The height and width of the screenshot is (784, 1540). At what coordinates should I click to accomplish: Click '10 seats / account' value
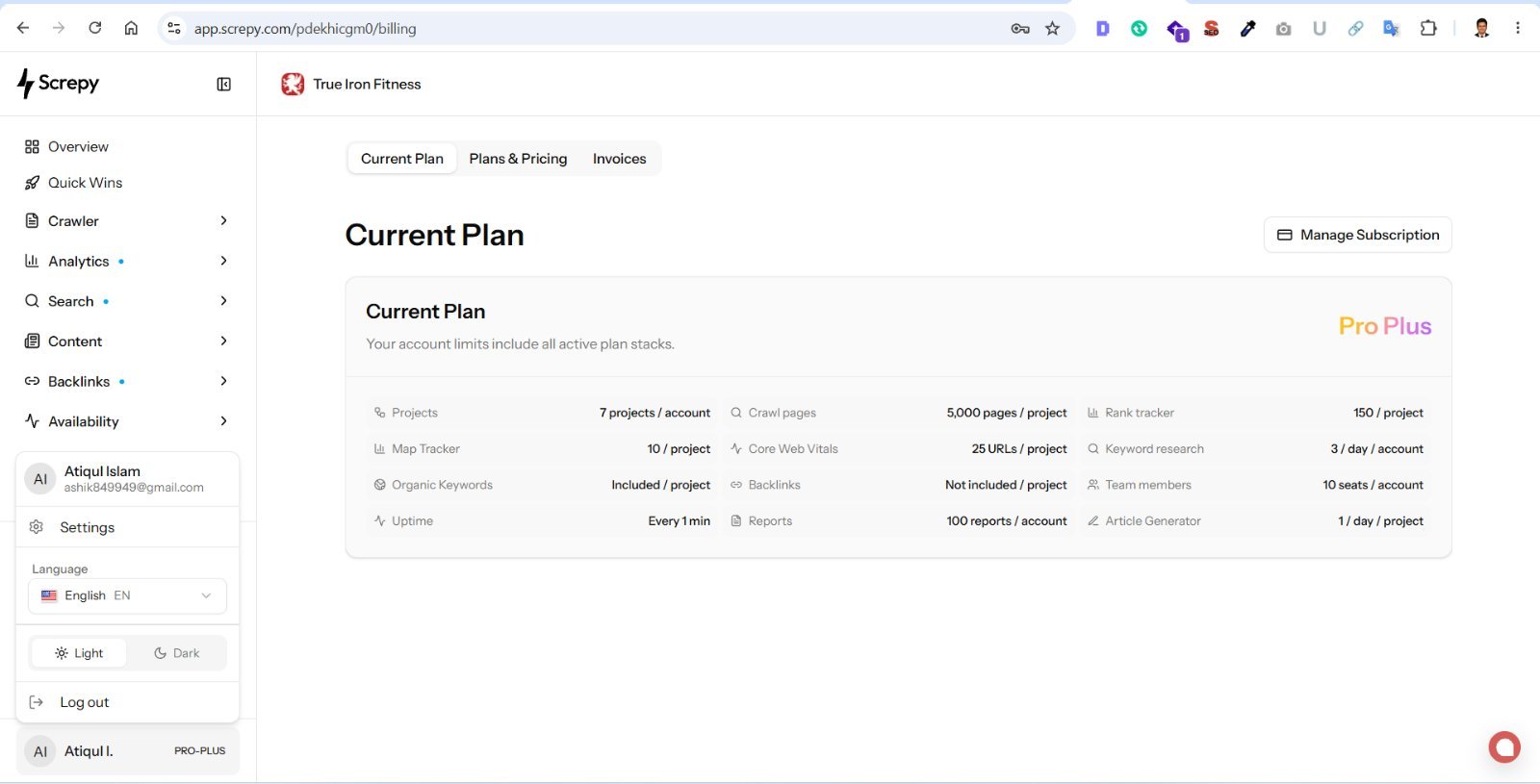tap(1373, 485)
